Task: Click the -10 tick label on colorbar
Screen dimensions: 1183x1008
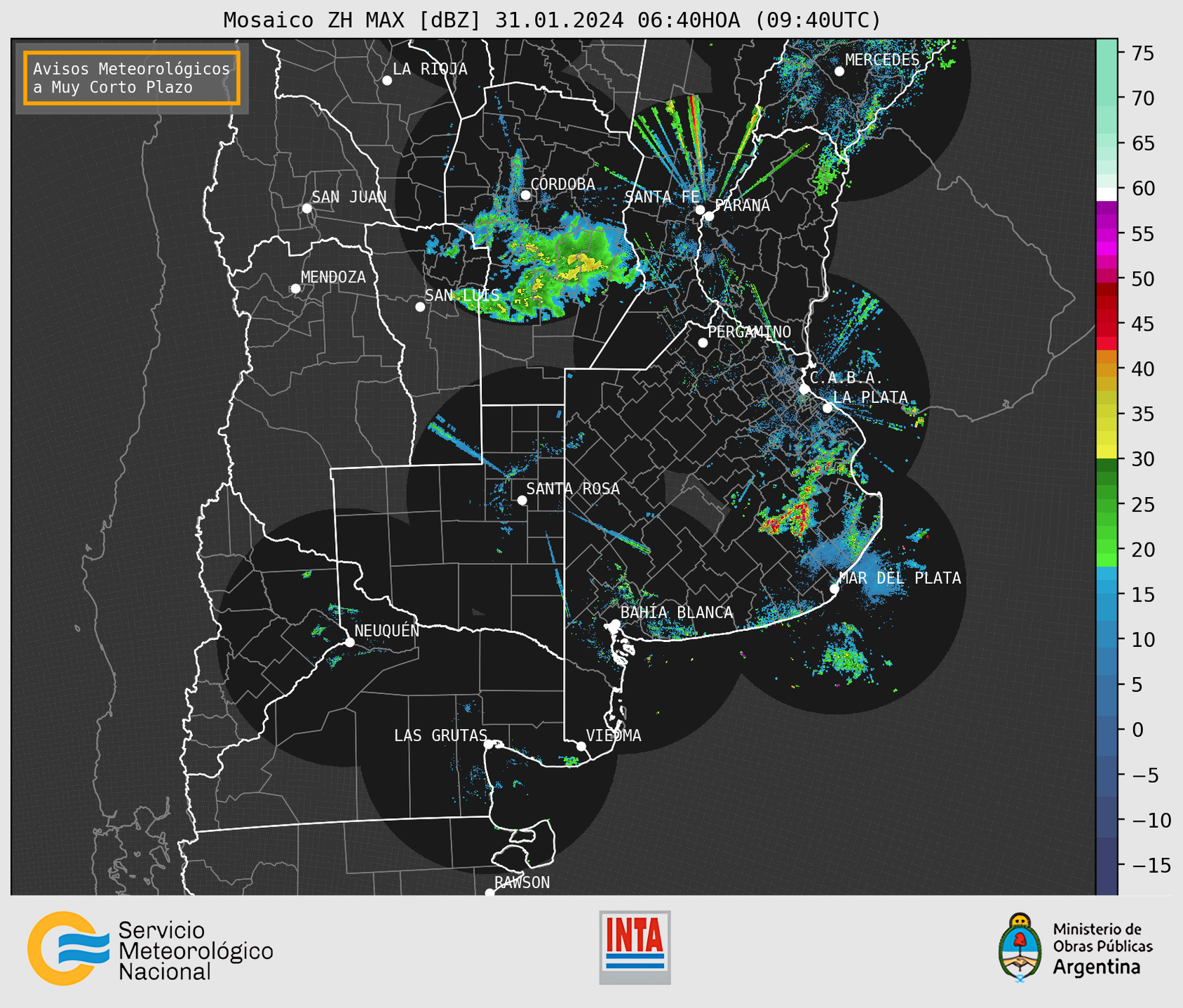Action: (x=1151, y=820)
